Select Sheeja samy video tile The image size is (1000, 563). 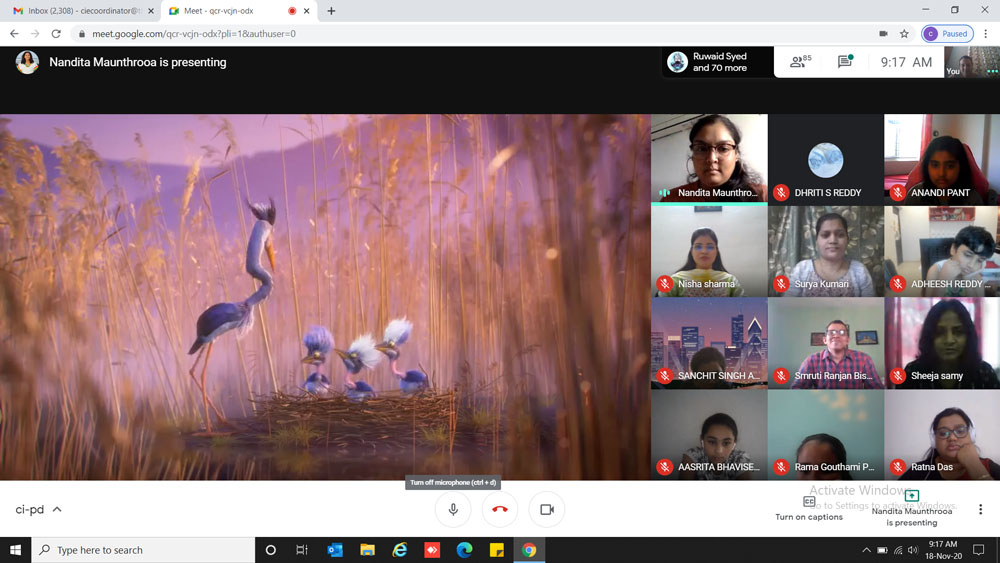coord(942,343)
